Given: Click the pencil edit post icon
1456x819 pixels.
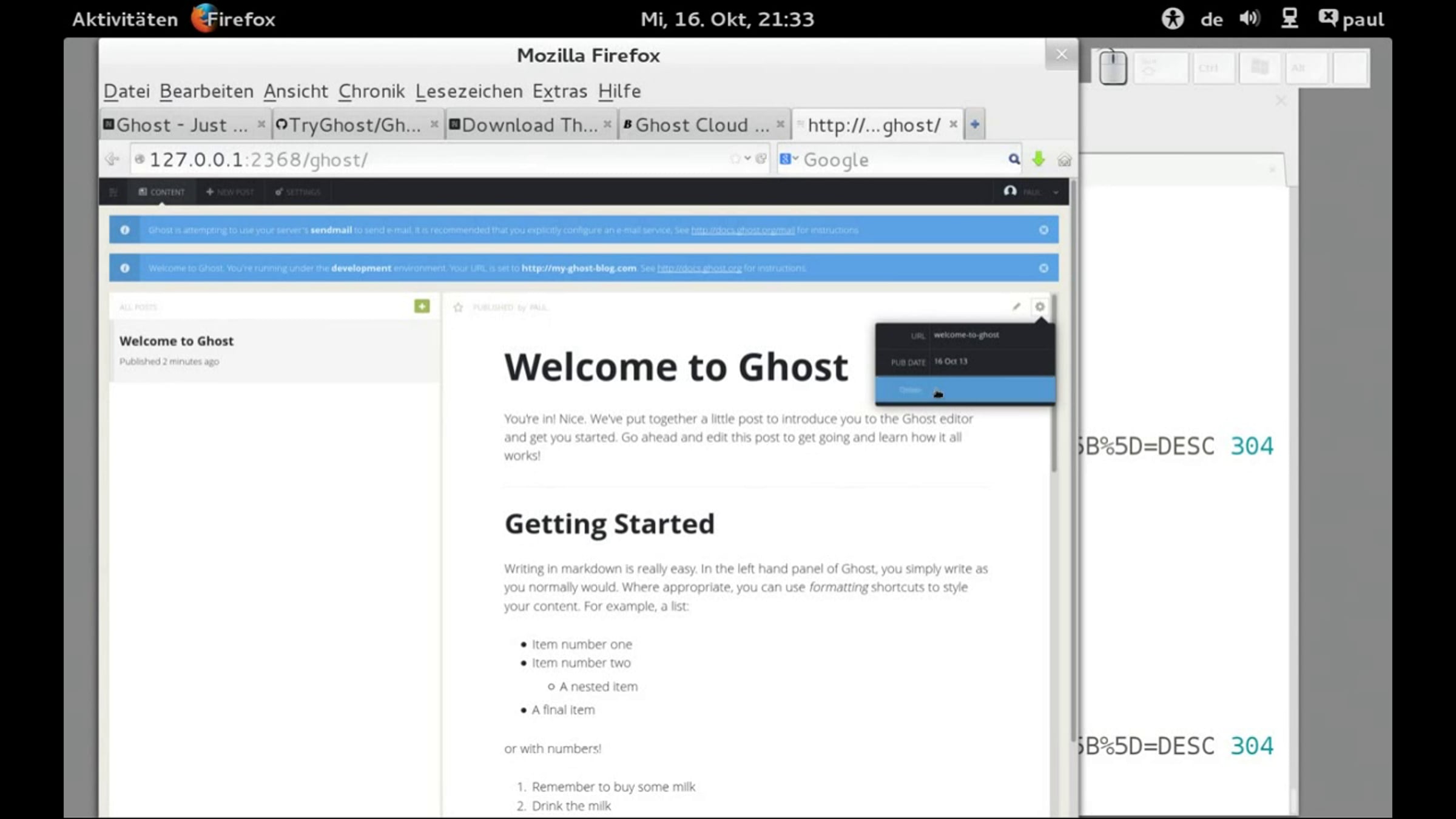Looking at the screenshot, I should click(x=1016, y=306).
